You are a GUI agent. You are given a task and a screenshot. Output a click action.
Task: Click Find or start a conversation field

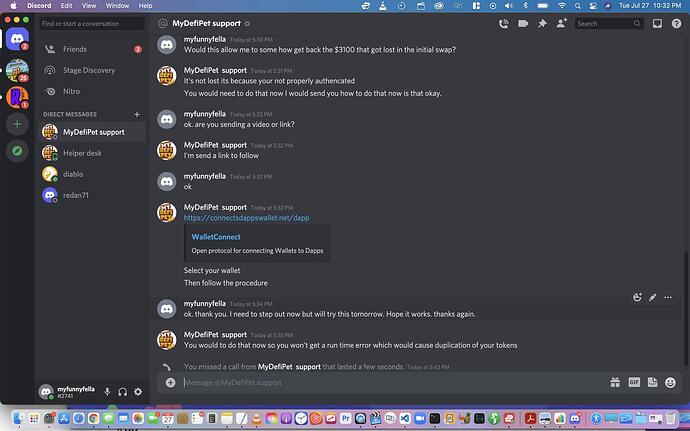point(92,24)
